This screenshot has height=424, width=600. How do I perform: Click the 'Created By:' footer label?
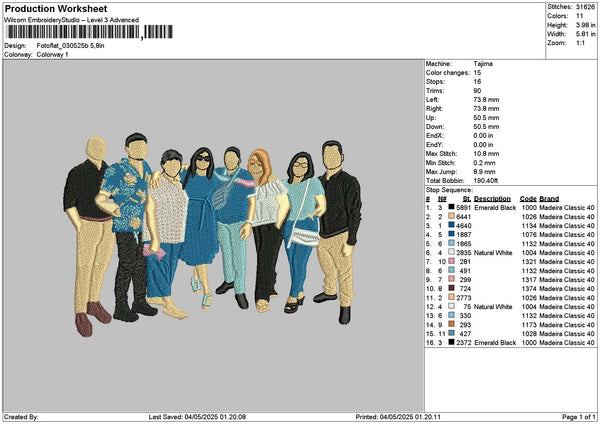[21, 417]
